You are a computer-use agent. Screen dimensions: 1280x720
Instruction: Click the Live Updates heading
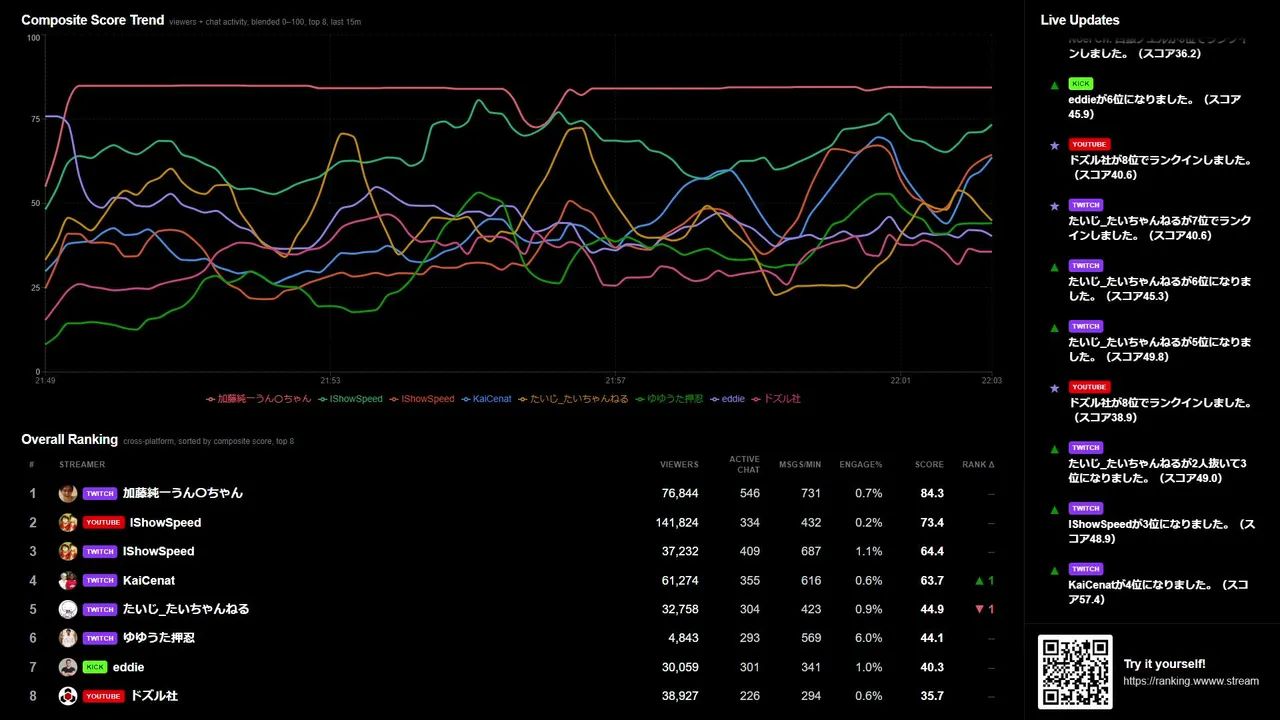(1080, 20)
